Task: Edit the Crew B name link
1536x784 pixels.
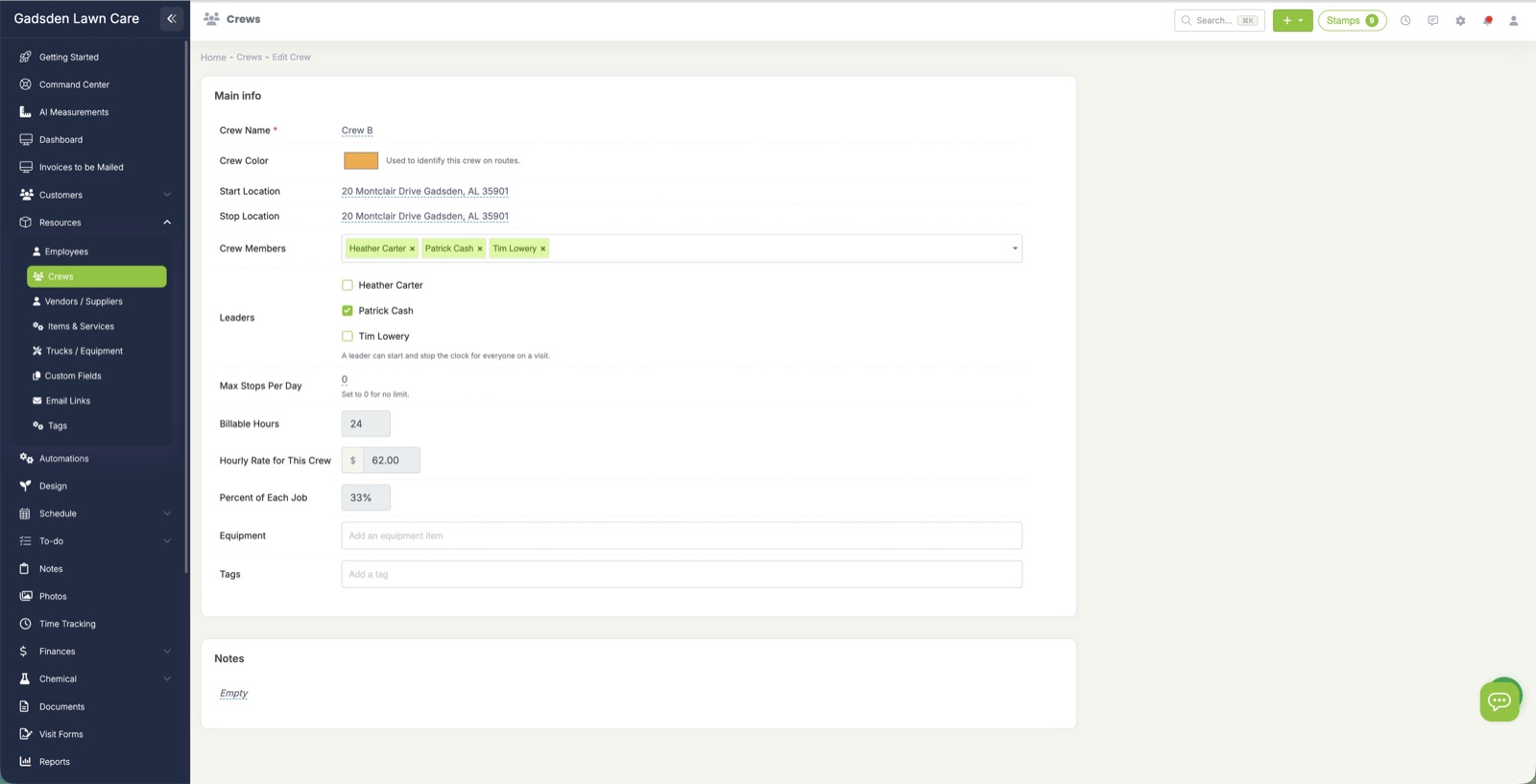Action: [357, 131]
